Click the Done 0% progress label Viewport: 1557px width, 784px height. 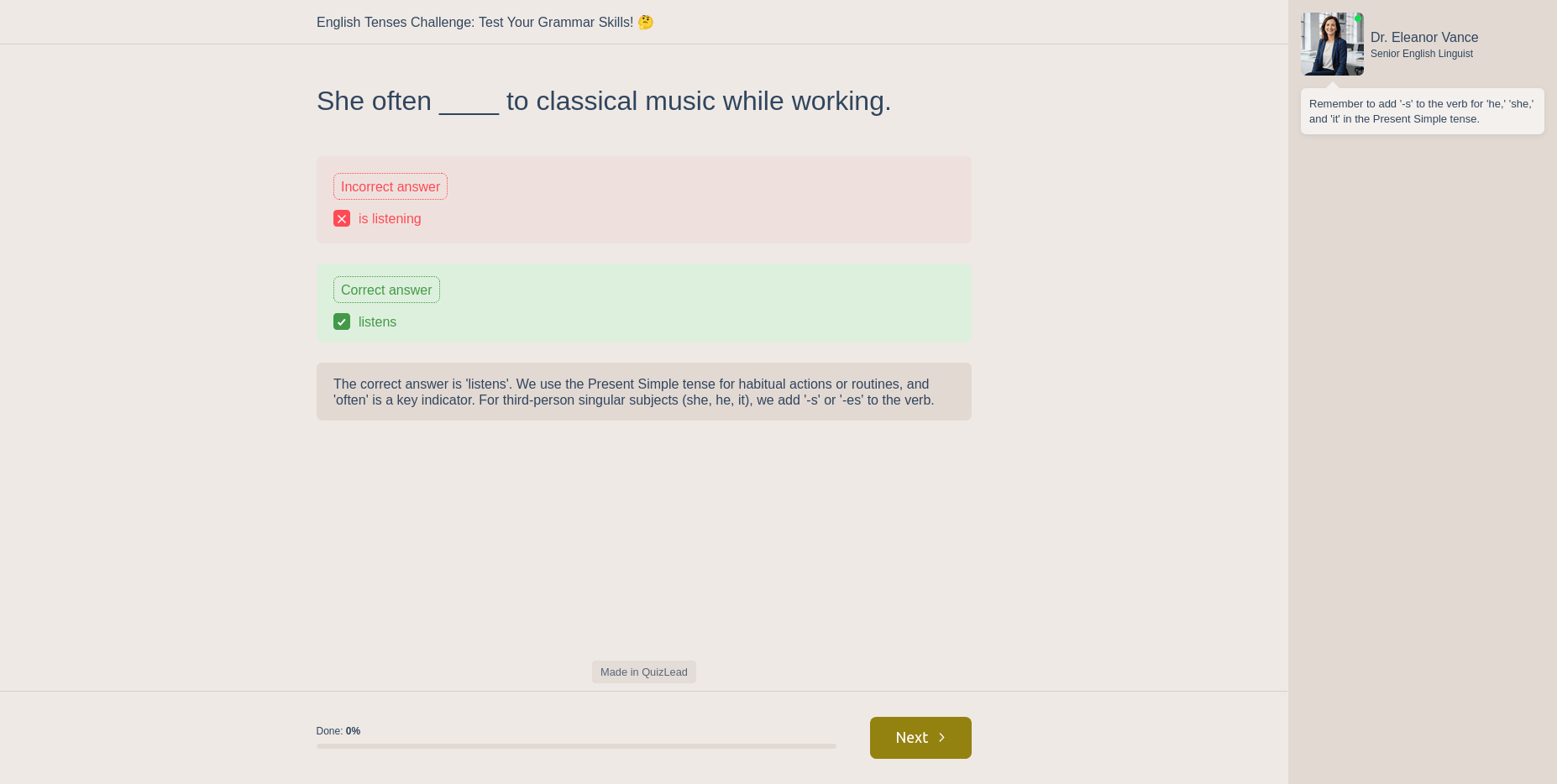click(x=338, y=731)
